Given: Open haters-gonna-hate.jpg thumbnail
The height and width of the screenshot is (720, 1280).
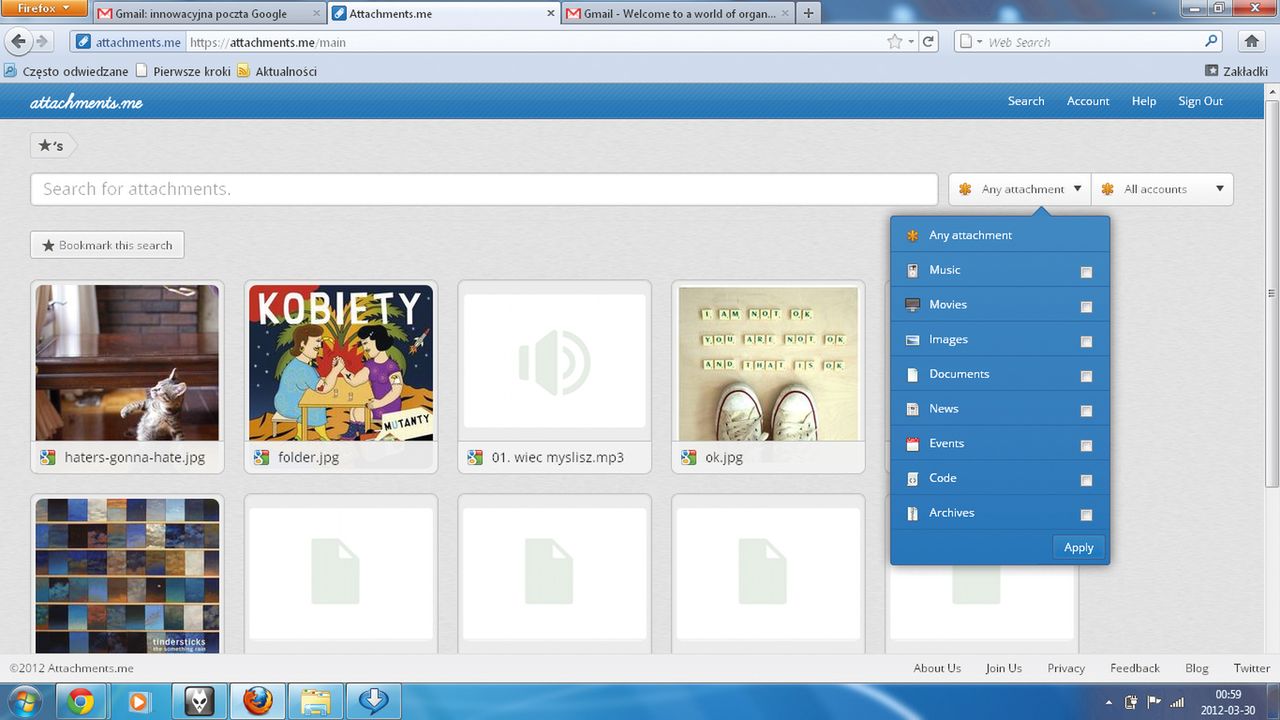Looking at the screenshot, I should point(127,363).
